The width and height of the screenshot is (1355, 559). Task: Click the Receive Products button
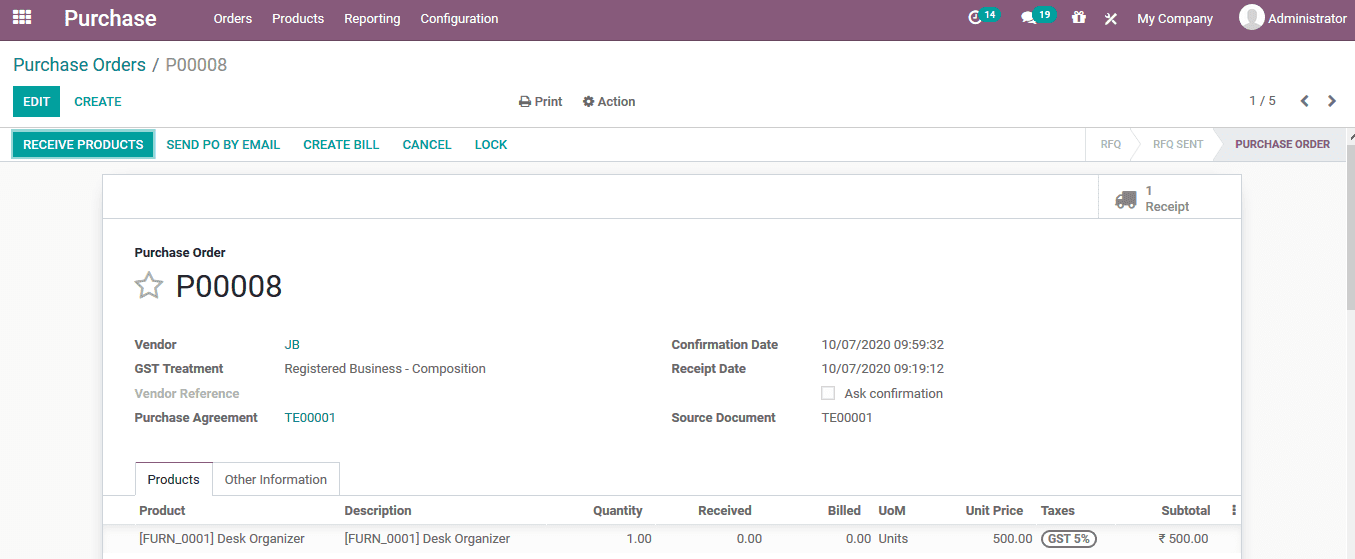tap(83, 145)
